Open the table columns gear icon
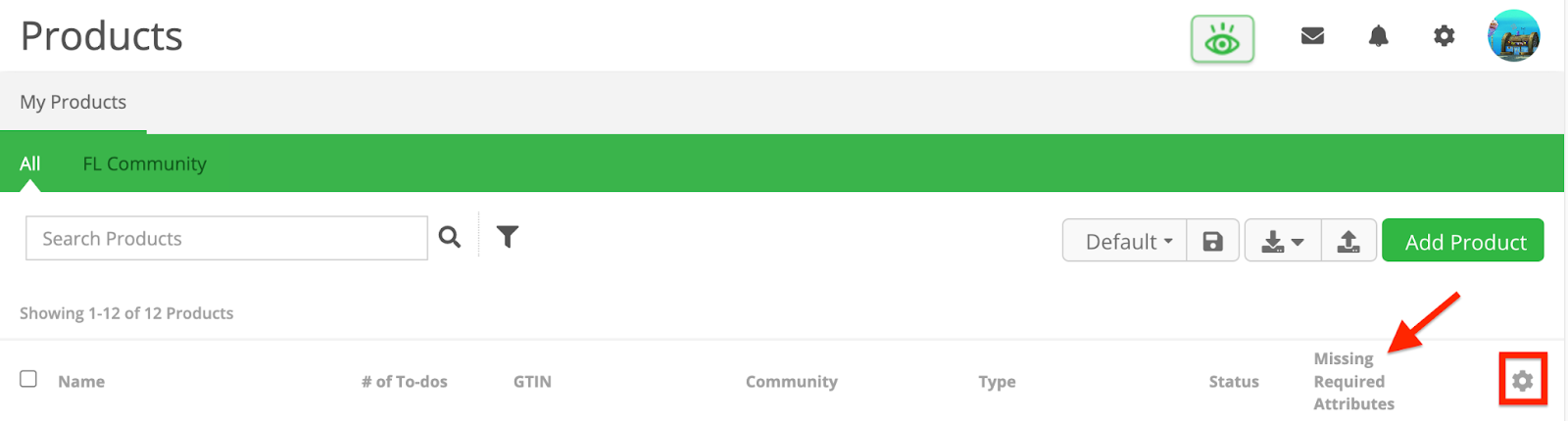Viewport: 1568px width, 421px height. tap(1522, 381)
